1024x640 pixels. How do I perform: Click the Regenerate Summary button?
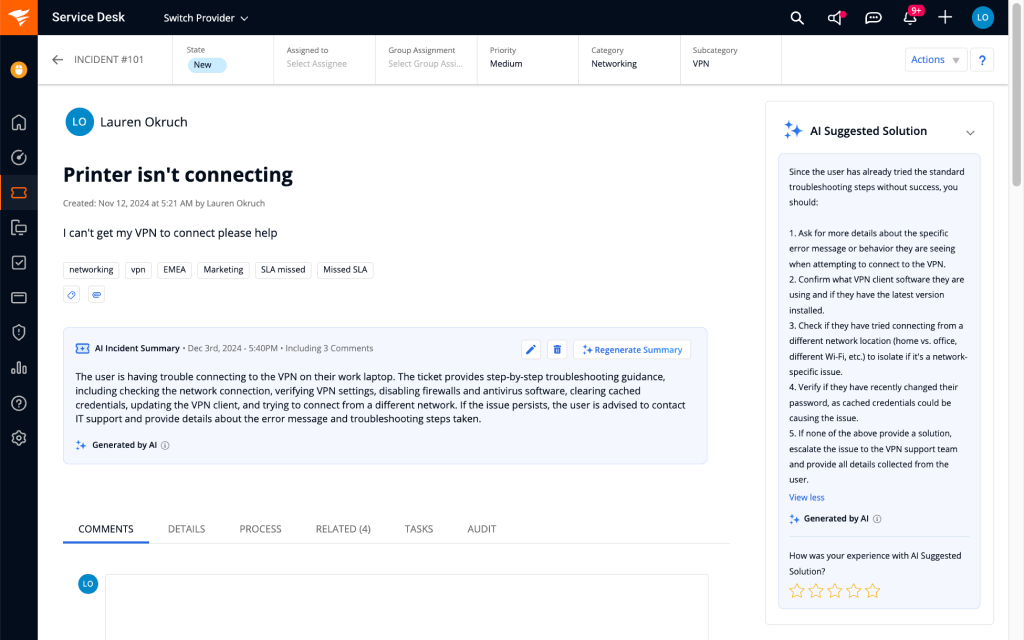pos(632,349)
